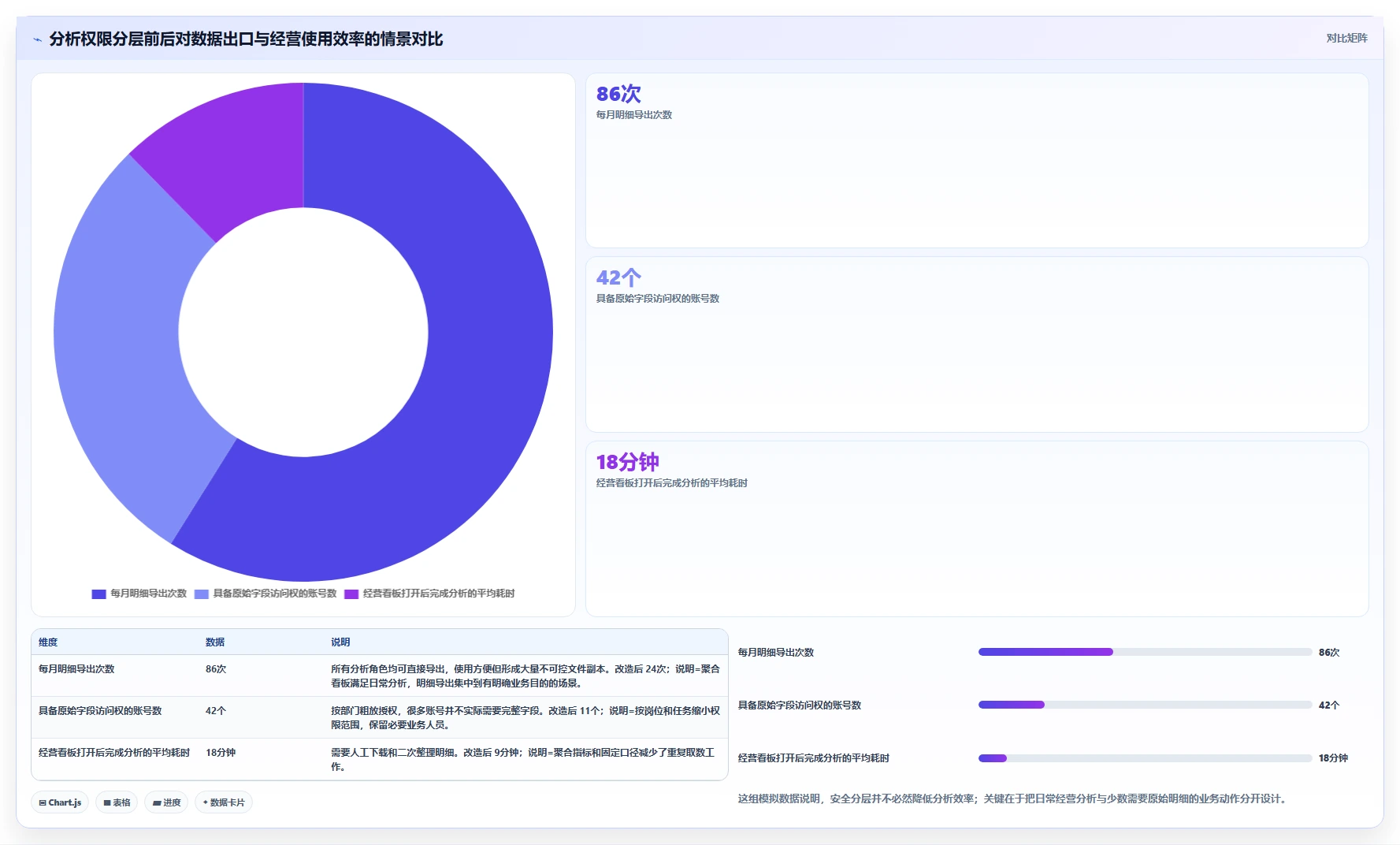Image resolution: width=1400 pixels, height=845 pixels.
Task: Click the 具备原始字段访问权的账号数 progress bar
Action: click(x=1145, y=705)
